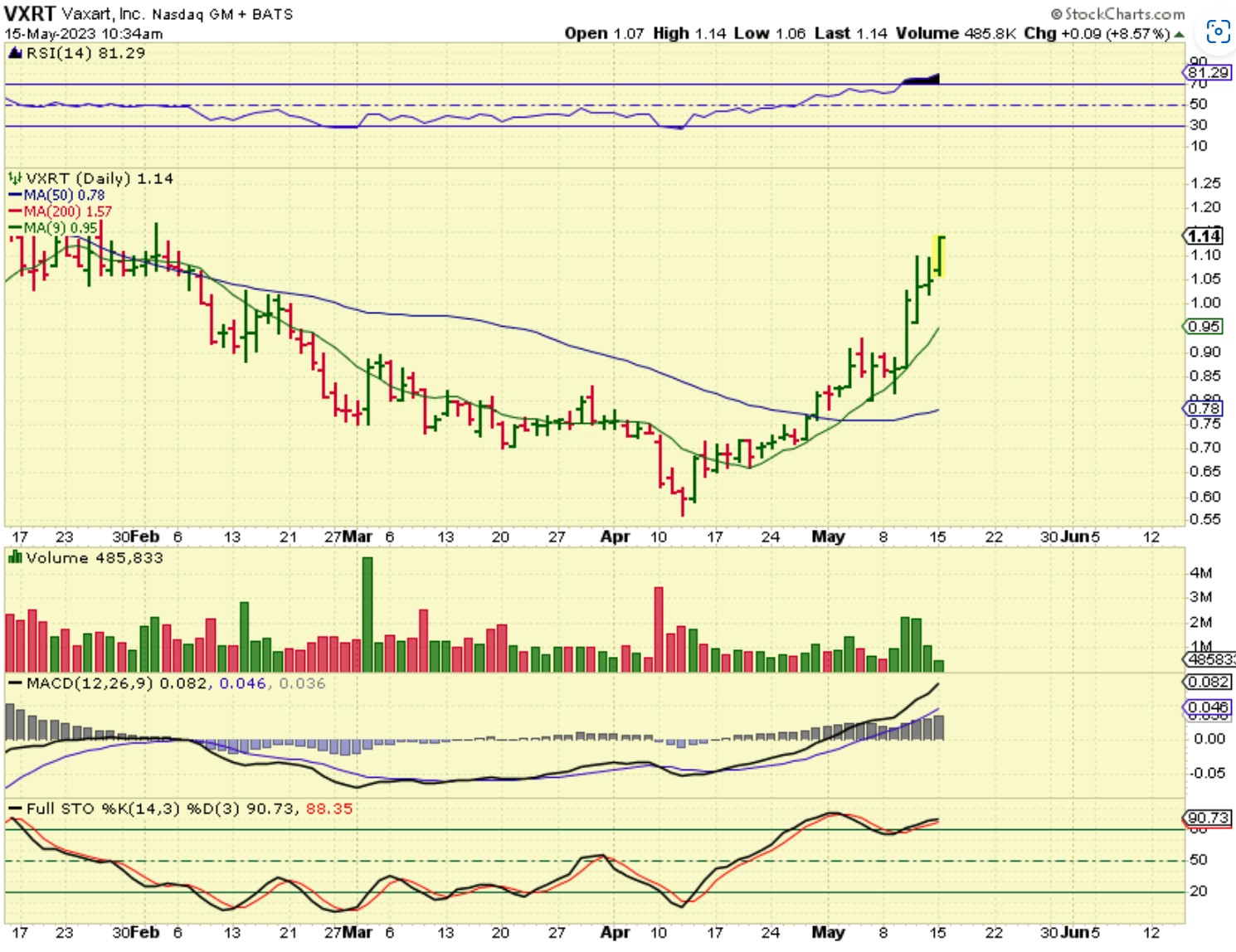The width and height of the screenshot is (1236, 952).
Task: Click the screen capture icon in the corner
Action: (x=1217, y=32)
